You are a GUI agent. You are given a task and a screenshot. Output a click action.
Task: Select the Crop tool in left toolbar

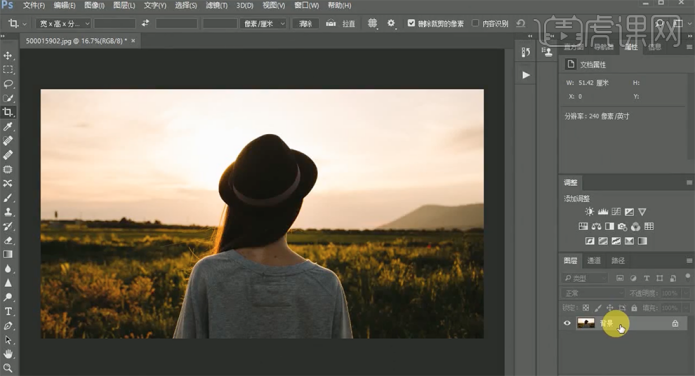8,112
